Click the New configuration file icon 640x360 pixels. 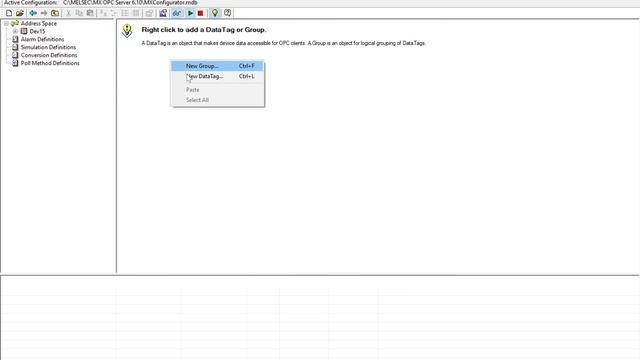click(x=9, y=13)
